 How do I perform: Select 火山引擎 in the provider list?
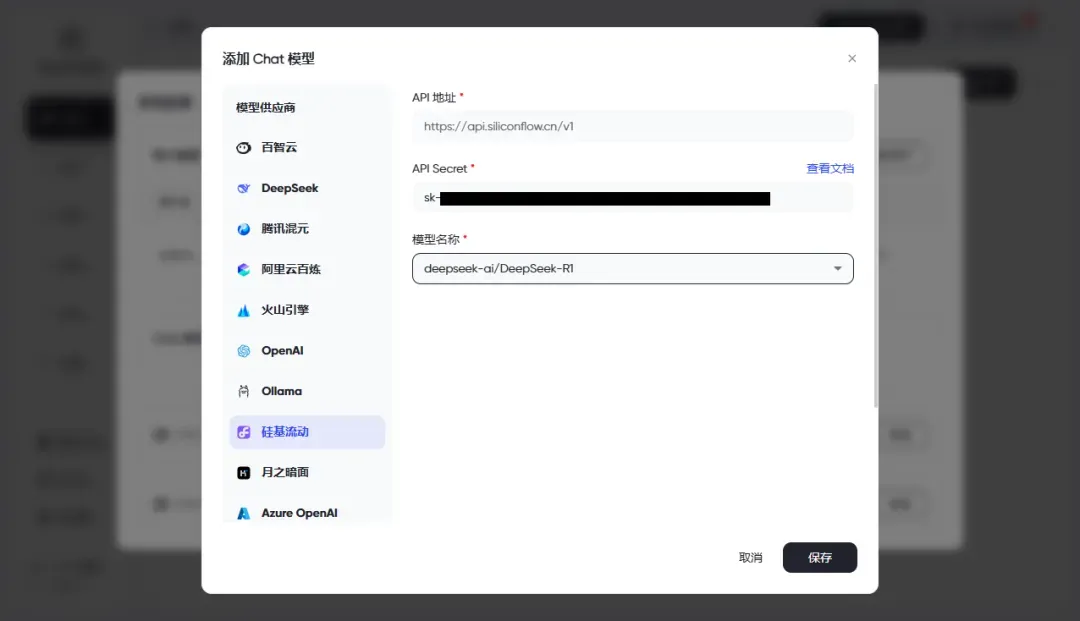coord(307,310)
